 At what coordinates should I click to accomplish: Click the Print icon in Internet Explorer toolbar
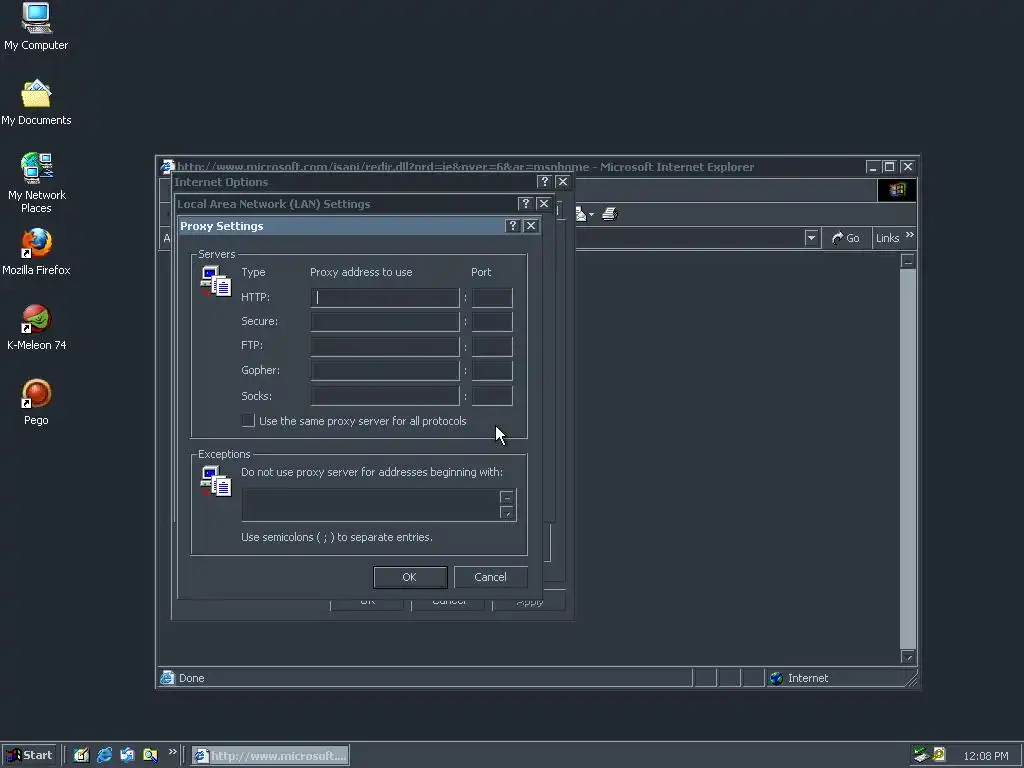coord(609,214)
